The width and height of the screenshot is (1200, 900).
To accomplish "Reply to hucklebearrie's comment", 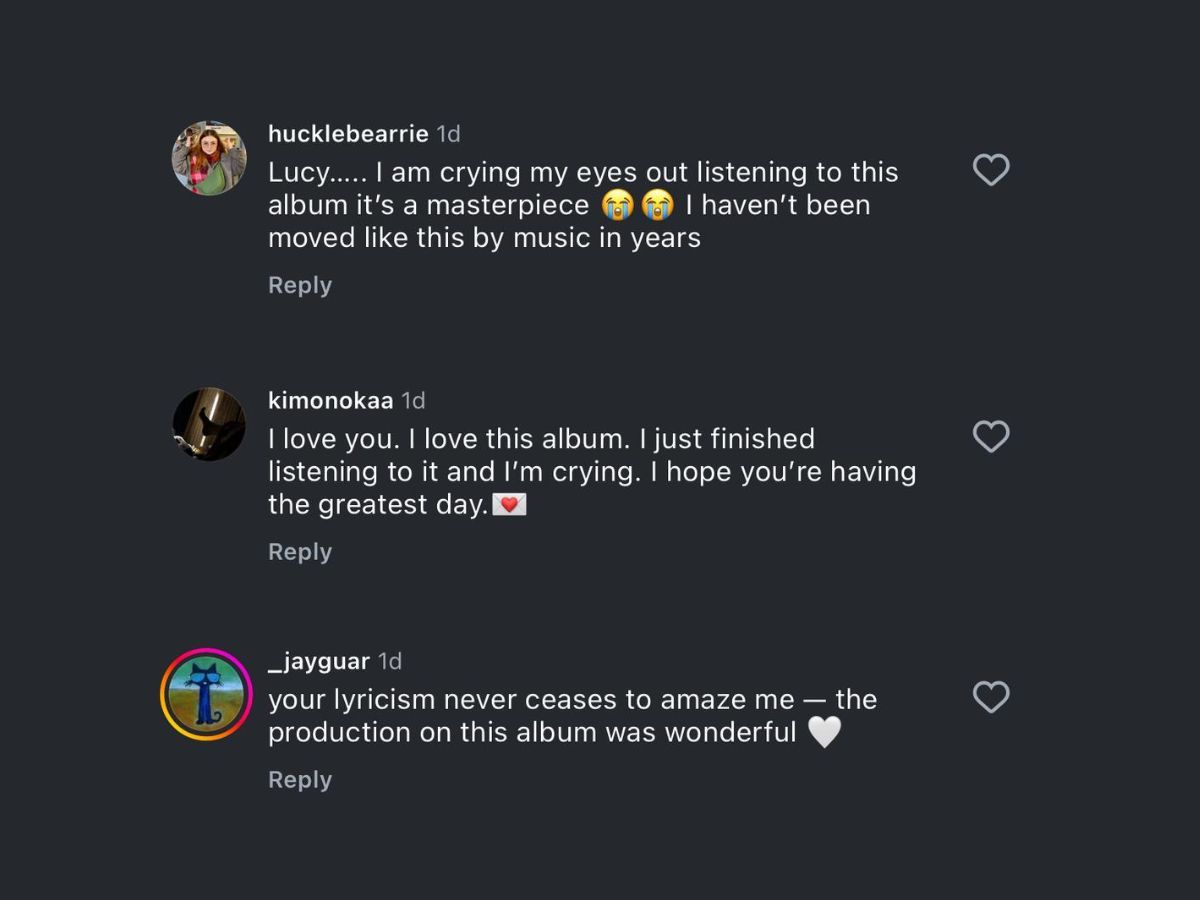I will coord(299,285).
